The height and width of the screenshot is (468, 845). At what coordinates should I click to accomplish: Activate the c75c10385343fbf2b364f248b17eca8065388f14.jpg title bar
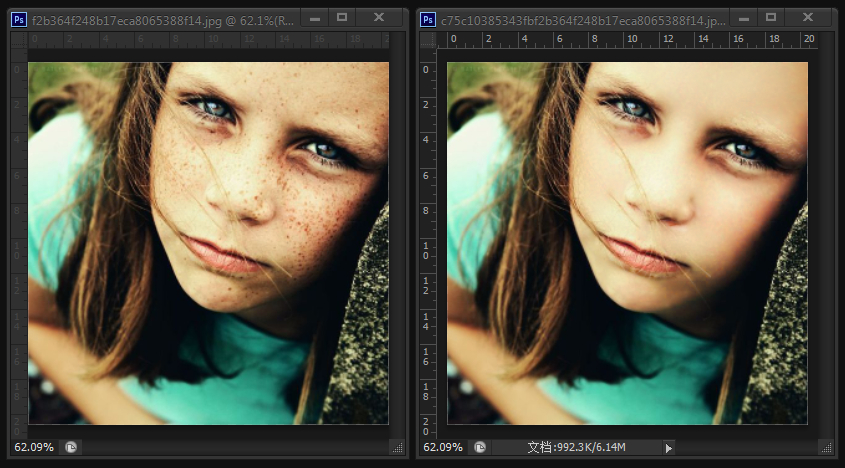coord(580,18)
